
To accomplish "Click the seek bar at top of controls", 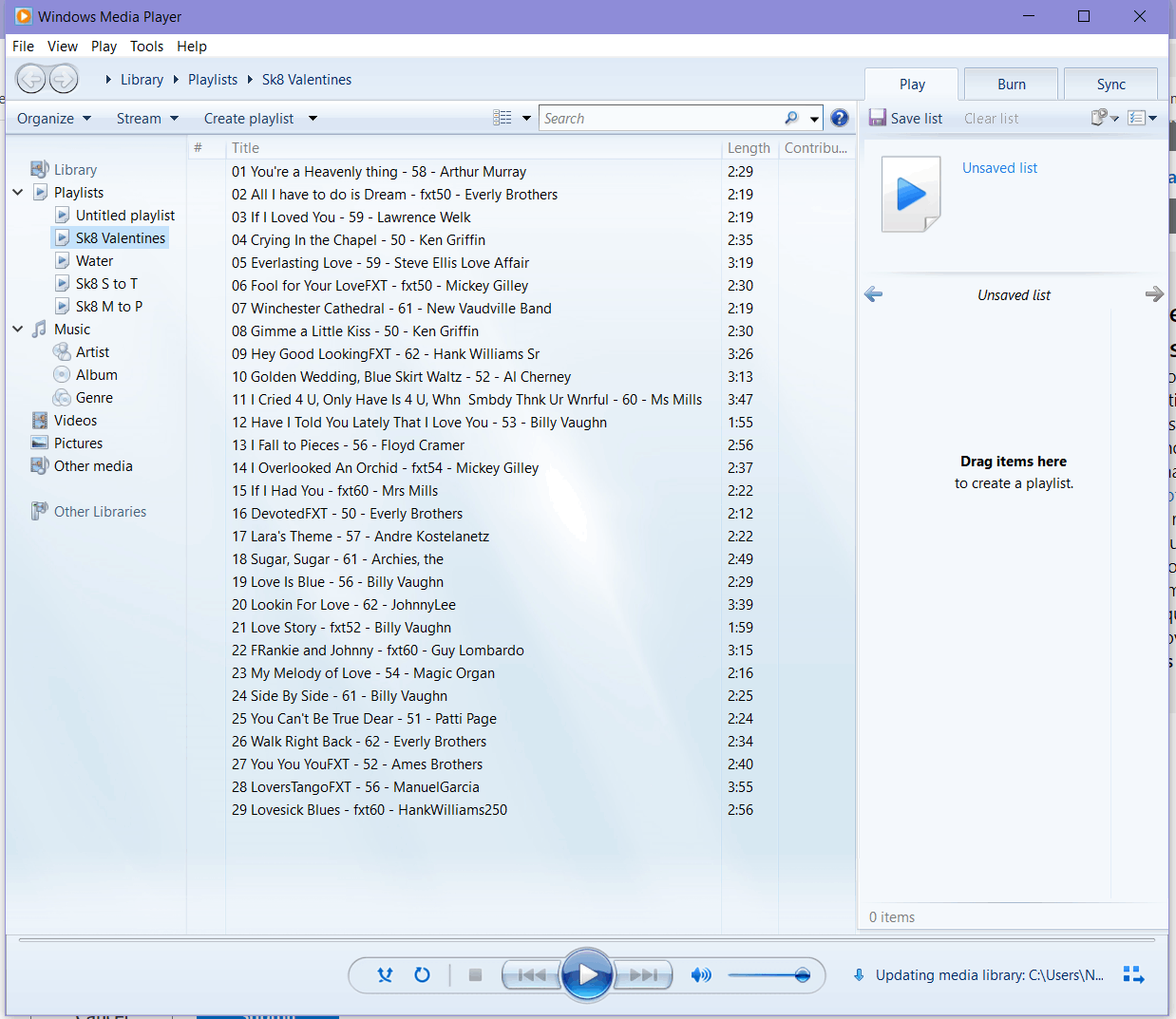I will pos(586,940).
